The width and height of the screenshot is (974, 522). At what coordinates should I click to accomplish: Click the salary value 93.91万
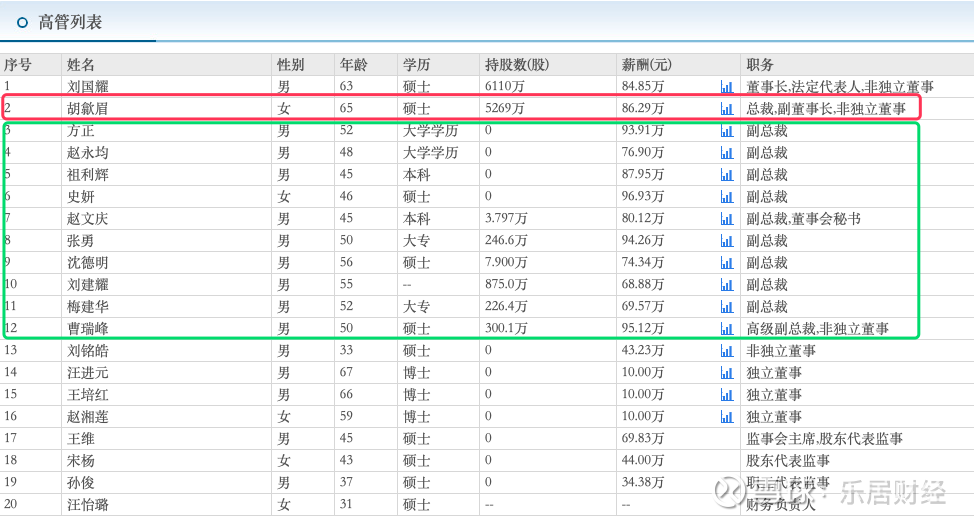pyautogui.click(x=643, y=131)
